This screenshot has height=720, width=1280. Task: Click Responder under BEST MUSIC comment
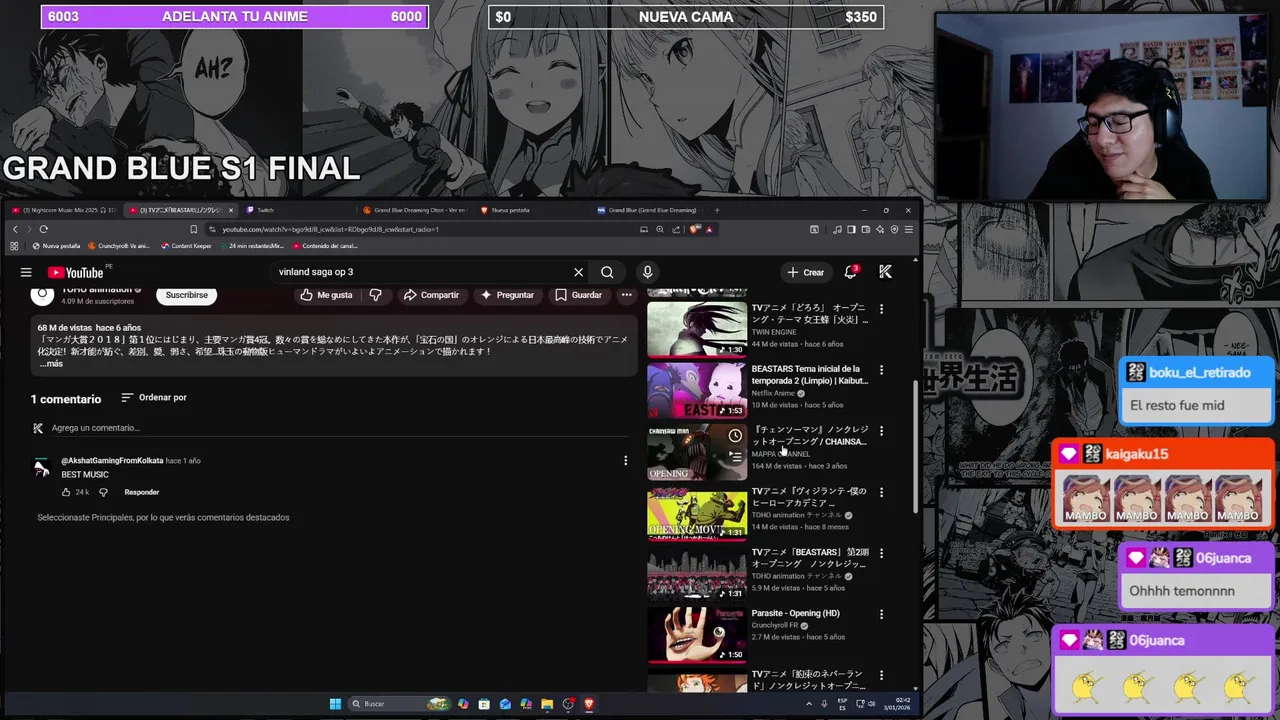[x=142, y=492]
